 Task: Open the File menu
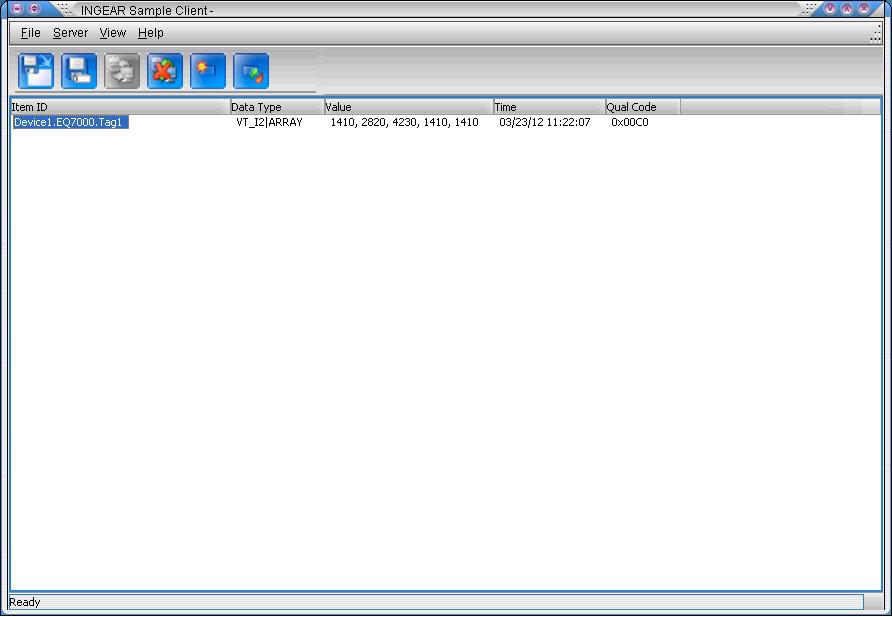tap(31, 33)
